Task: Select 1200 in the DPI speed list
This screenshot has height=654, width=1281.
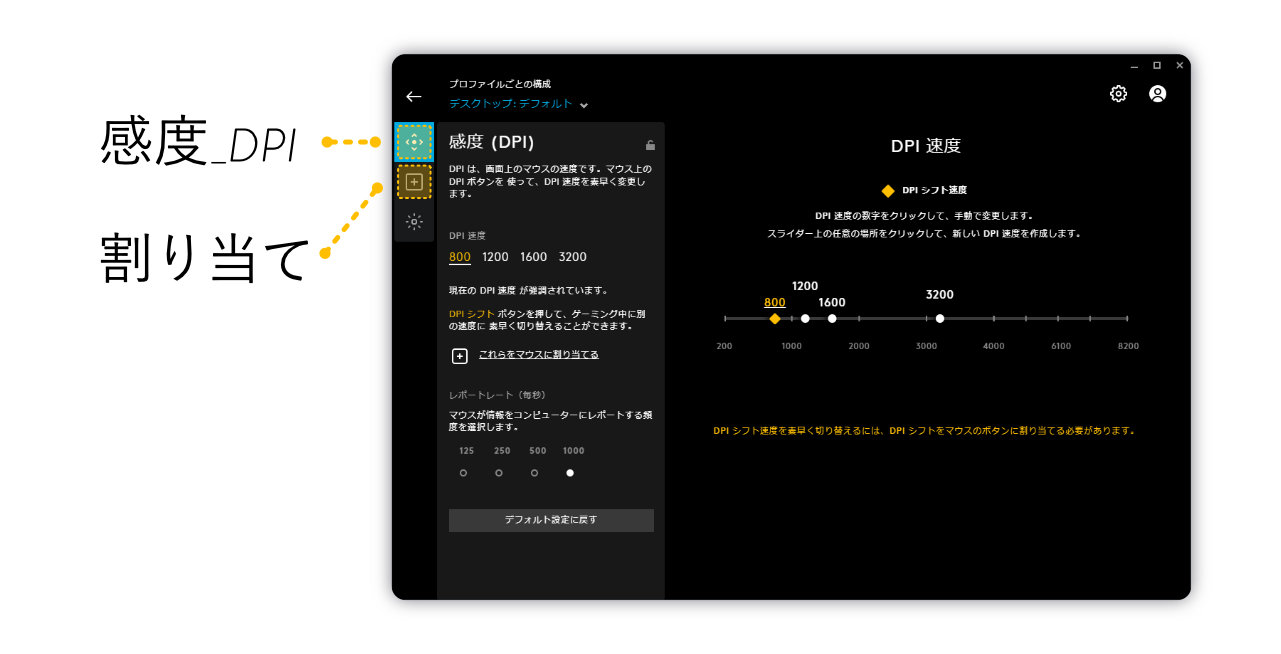Action: click(495, 257)
